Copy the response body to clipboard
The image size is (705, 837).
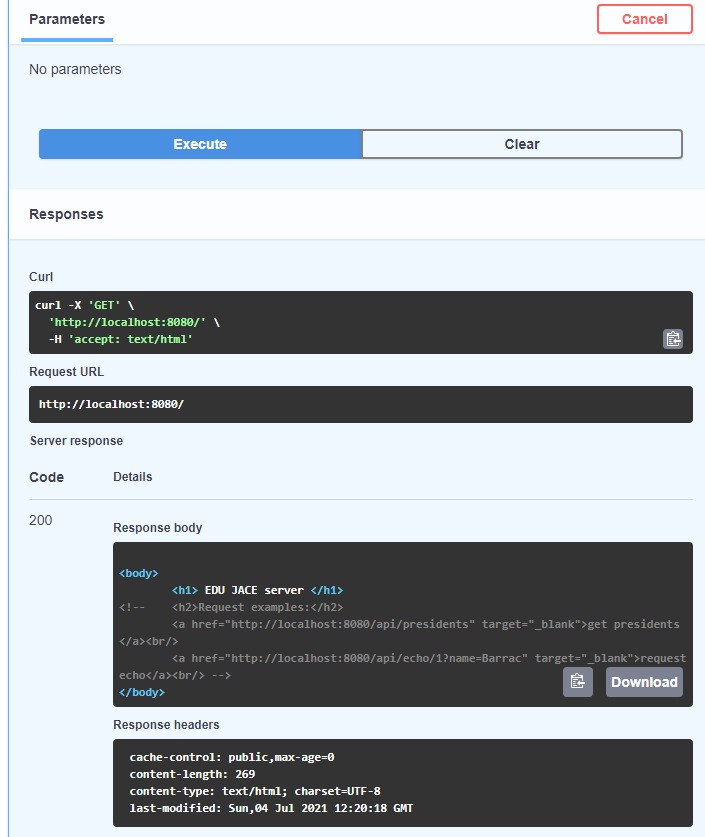[577, 682]
